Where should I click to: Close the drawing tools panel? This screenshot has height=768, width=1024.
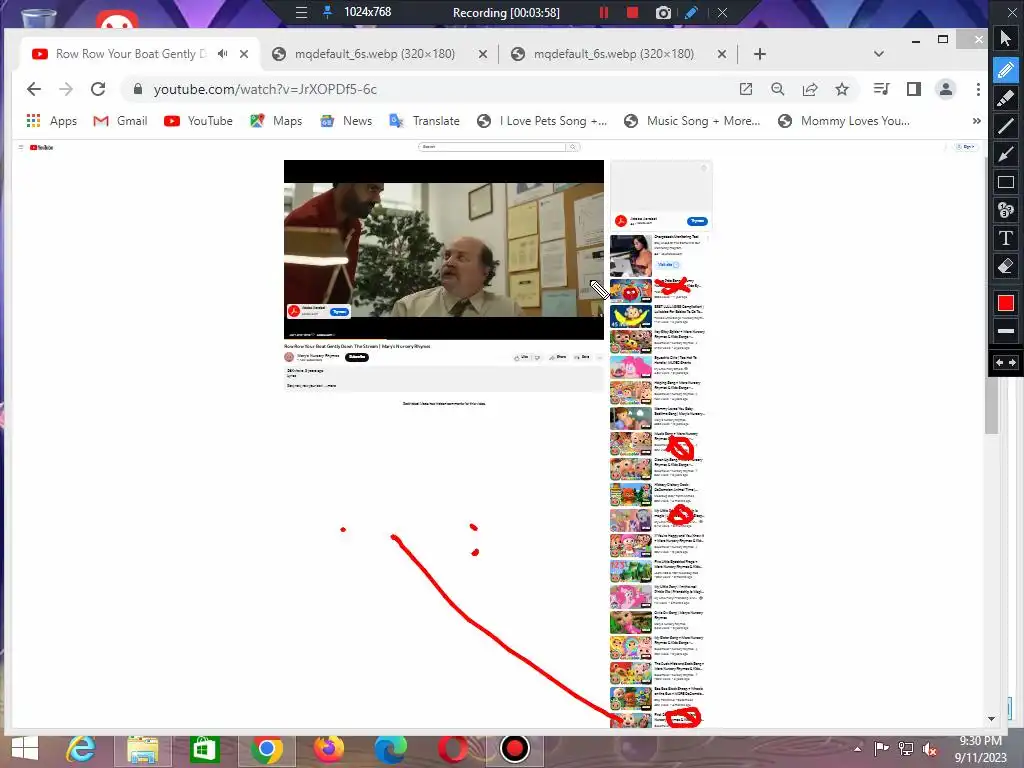1012,12
